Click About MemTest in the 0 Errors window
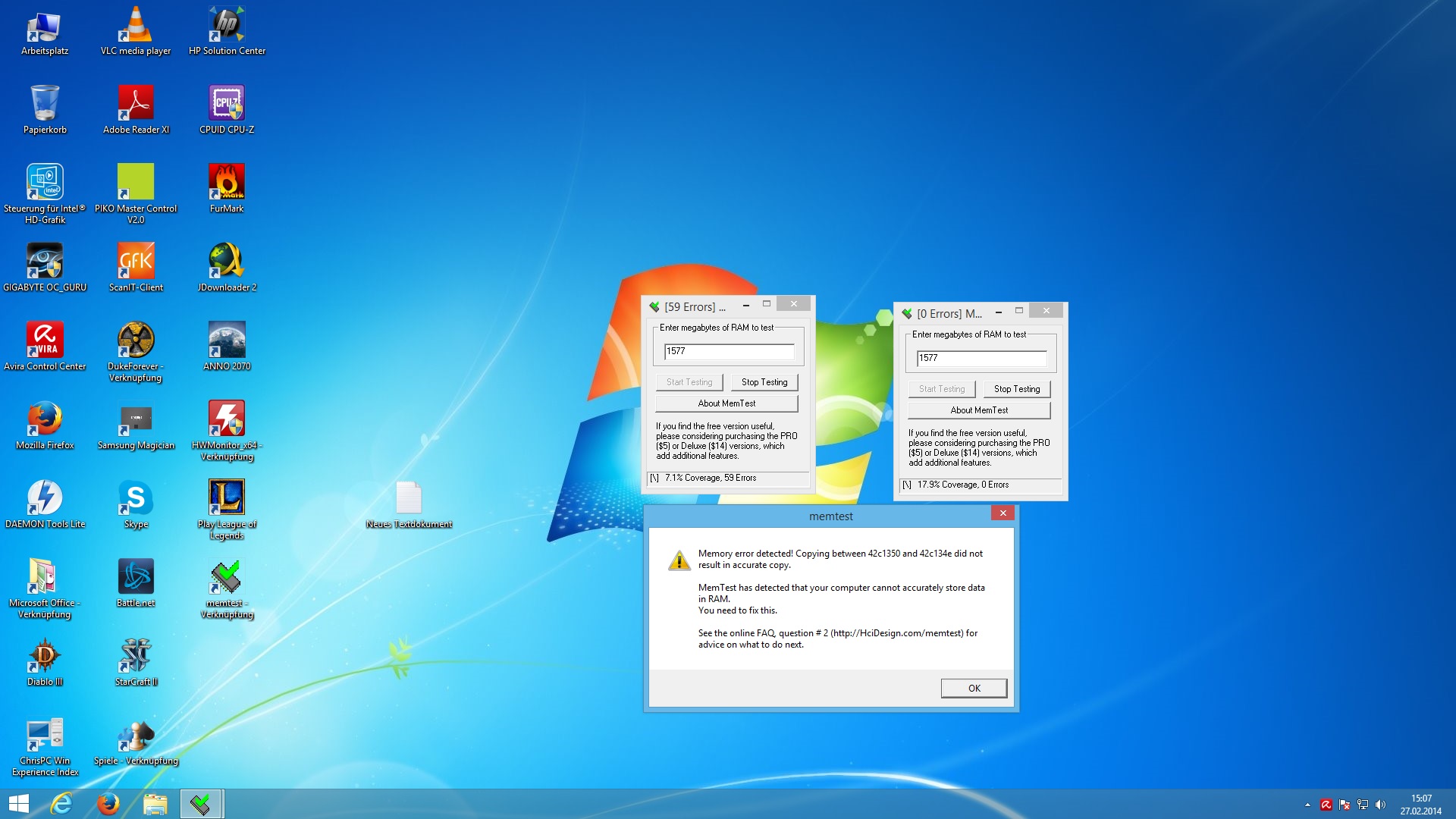 [979, 410]
